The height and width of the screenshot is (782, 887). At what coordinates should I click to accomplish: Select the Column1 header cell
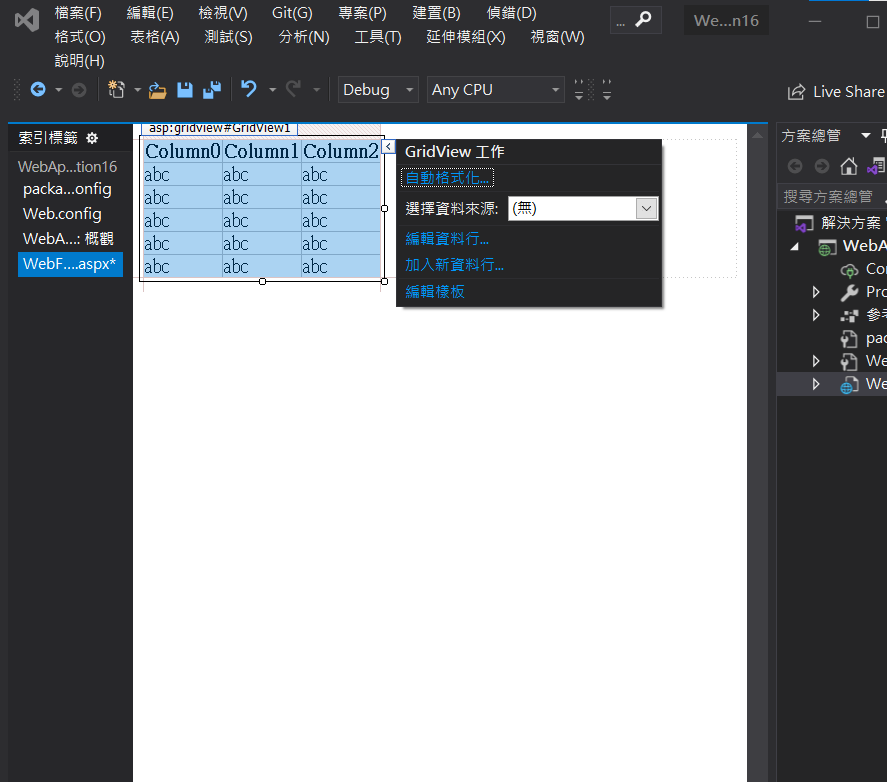(261, 151)
